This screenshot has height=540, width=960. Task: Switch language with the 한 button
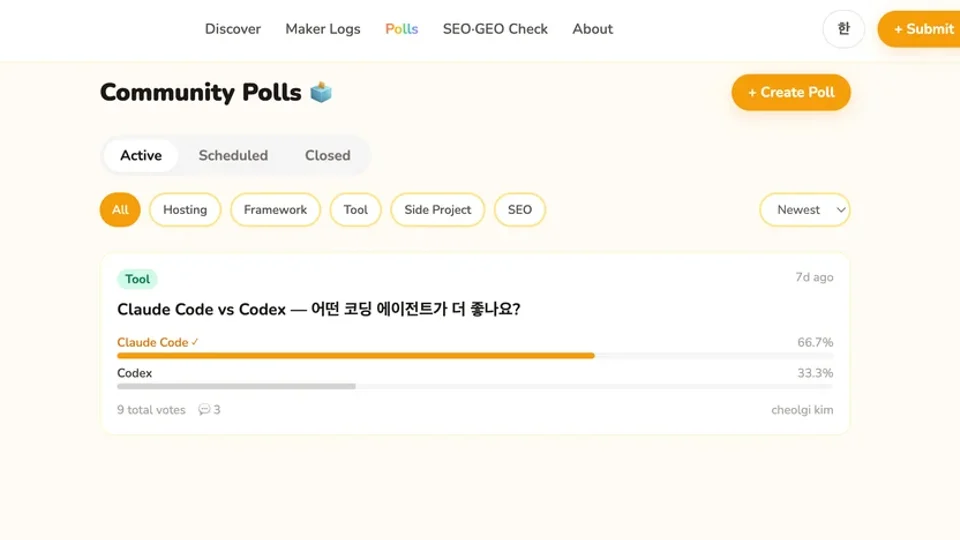tap(843, 29)
